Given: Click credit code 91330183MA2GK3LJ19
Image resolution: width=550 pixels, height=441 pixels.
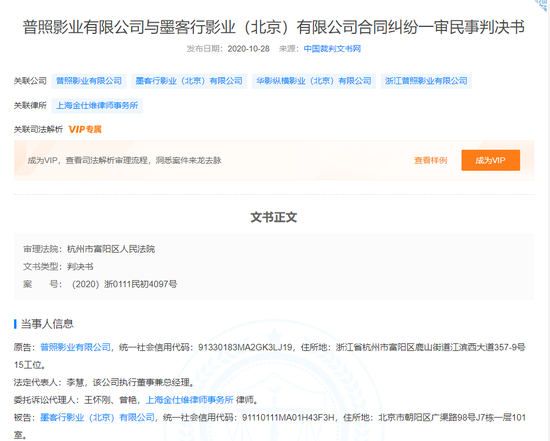Looking at the screenshot, I should [x=245, y=347].
